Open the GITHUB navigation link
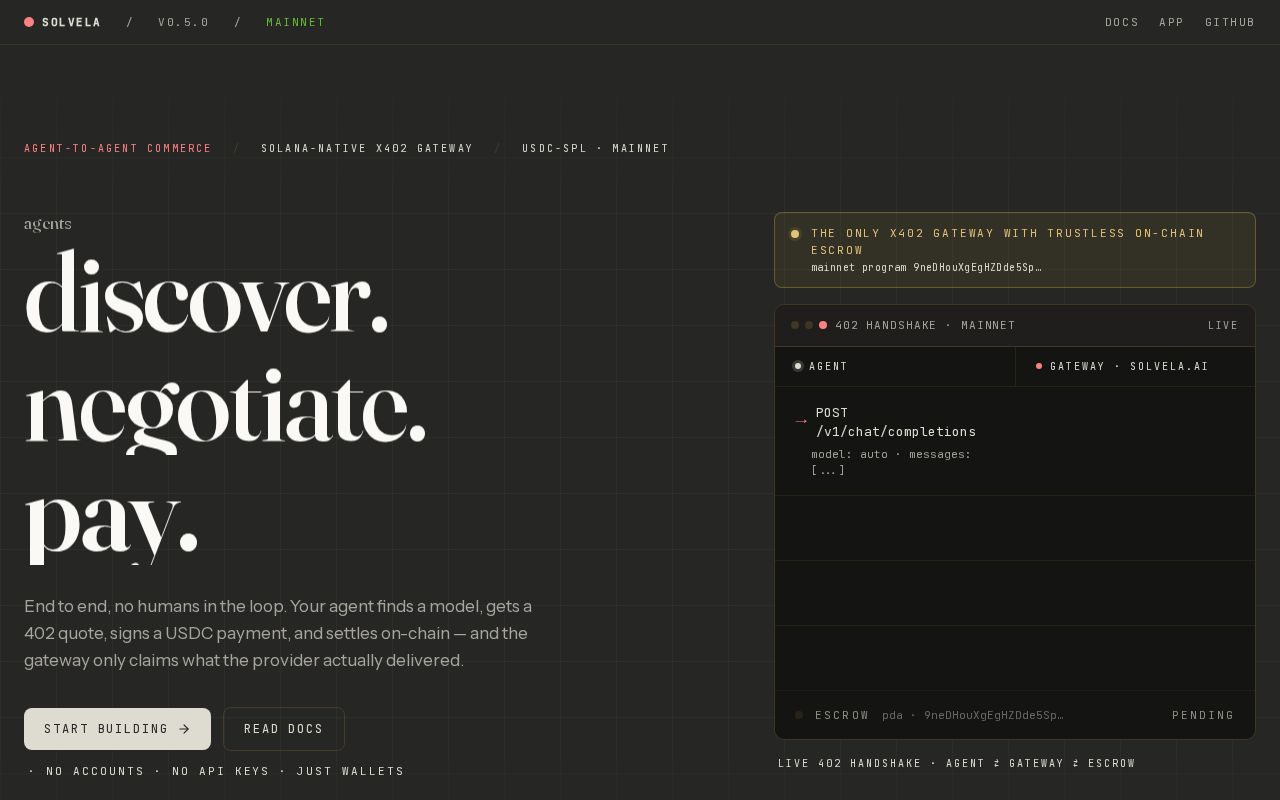This screenshot has width=1280, height=800. click(x=1230, y=22)
